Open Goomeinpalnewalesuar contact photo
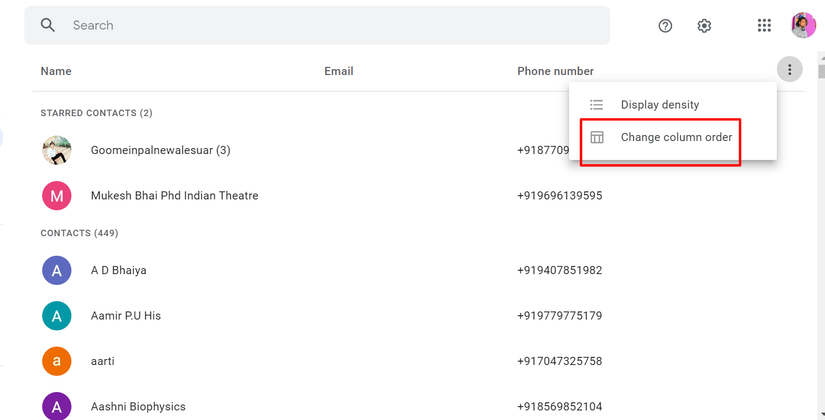The width and height of the screenshot is (825, 420). pos(57,150)
